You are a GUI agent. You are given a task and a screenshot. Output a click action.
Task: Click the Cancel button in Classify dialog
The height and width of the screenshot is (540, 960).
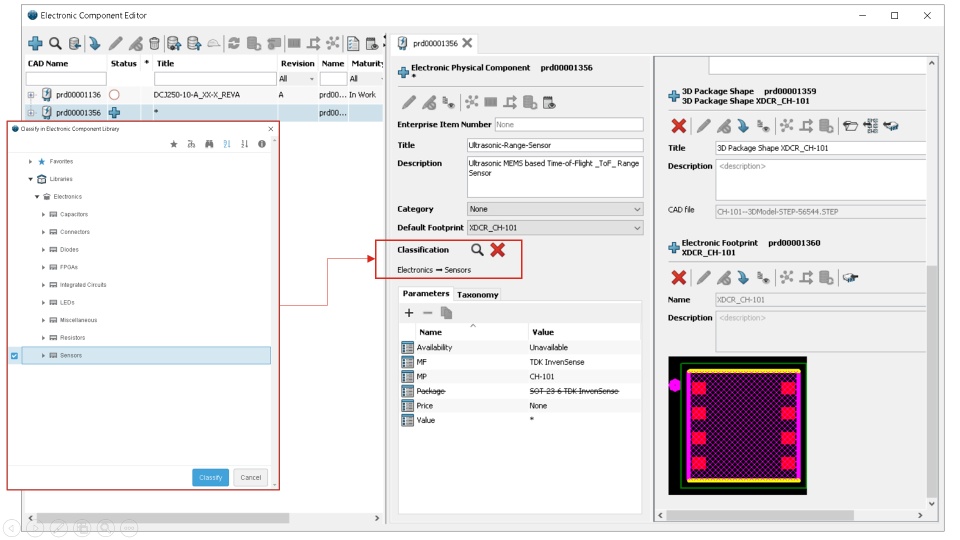pyautogui.click(x=250, y=478)
